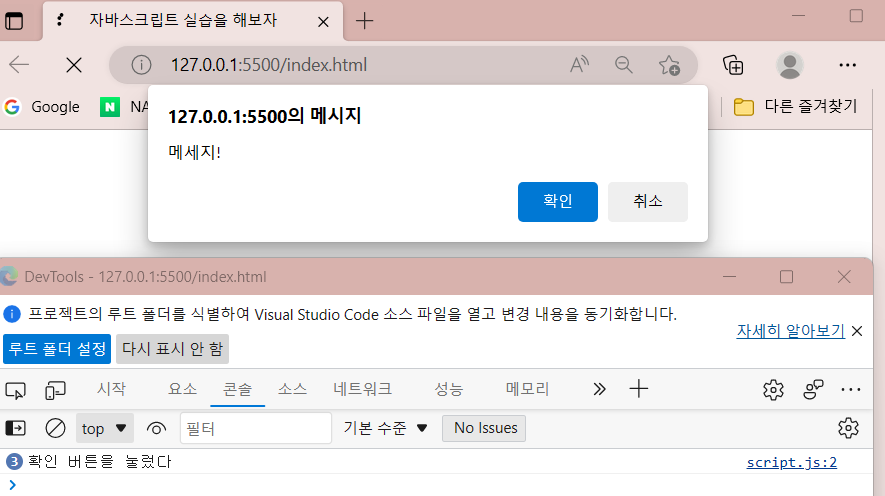Select the 콘솔 tab
The height and width of the screenshot is (496, 885).
[x=238, y=389]
